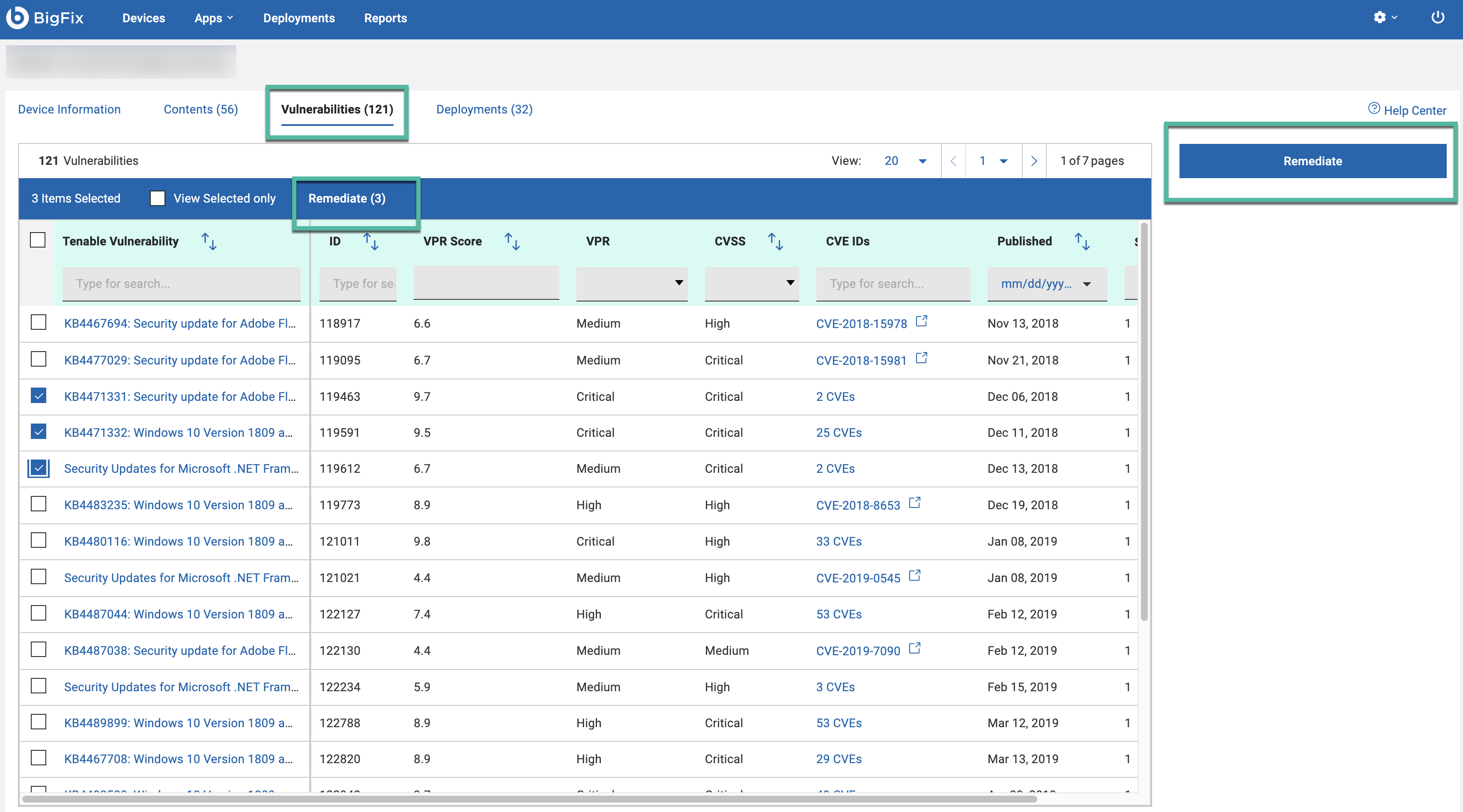Click Help Center question icon

[x=1374, y=108]
